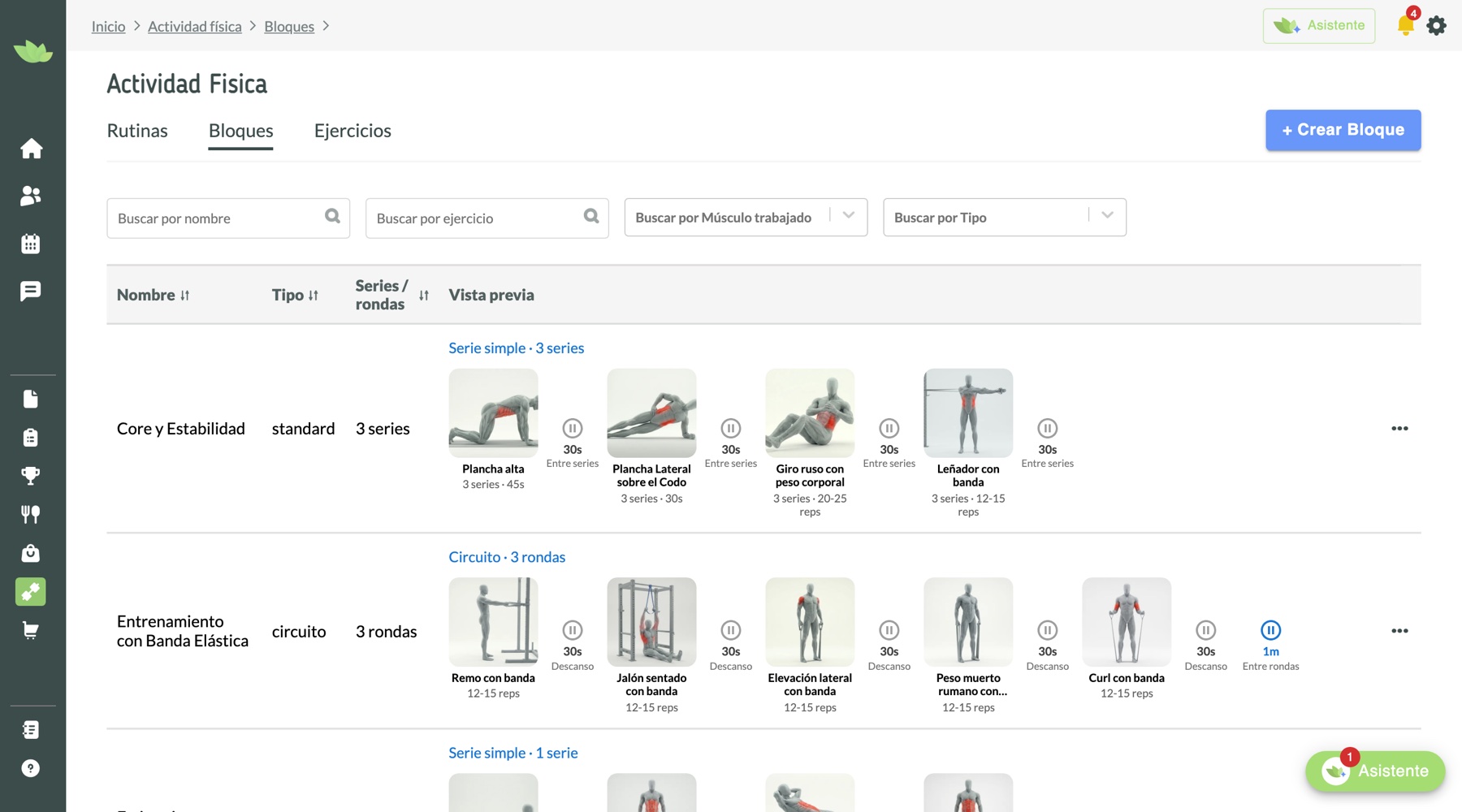This screenshot has height=812, width=1462.
Task: Open the clients (people) sidebar icon
Action: click(31, 196)
